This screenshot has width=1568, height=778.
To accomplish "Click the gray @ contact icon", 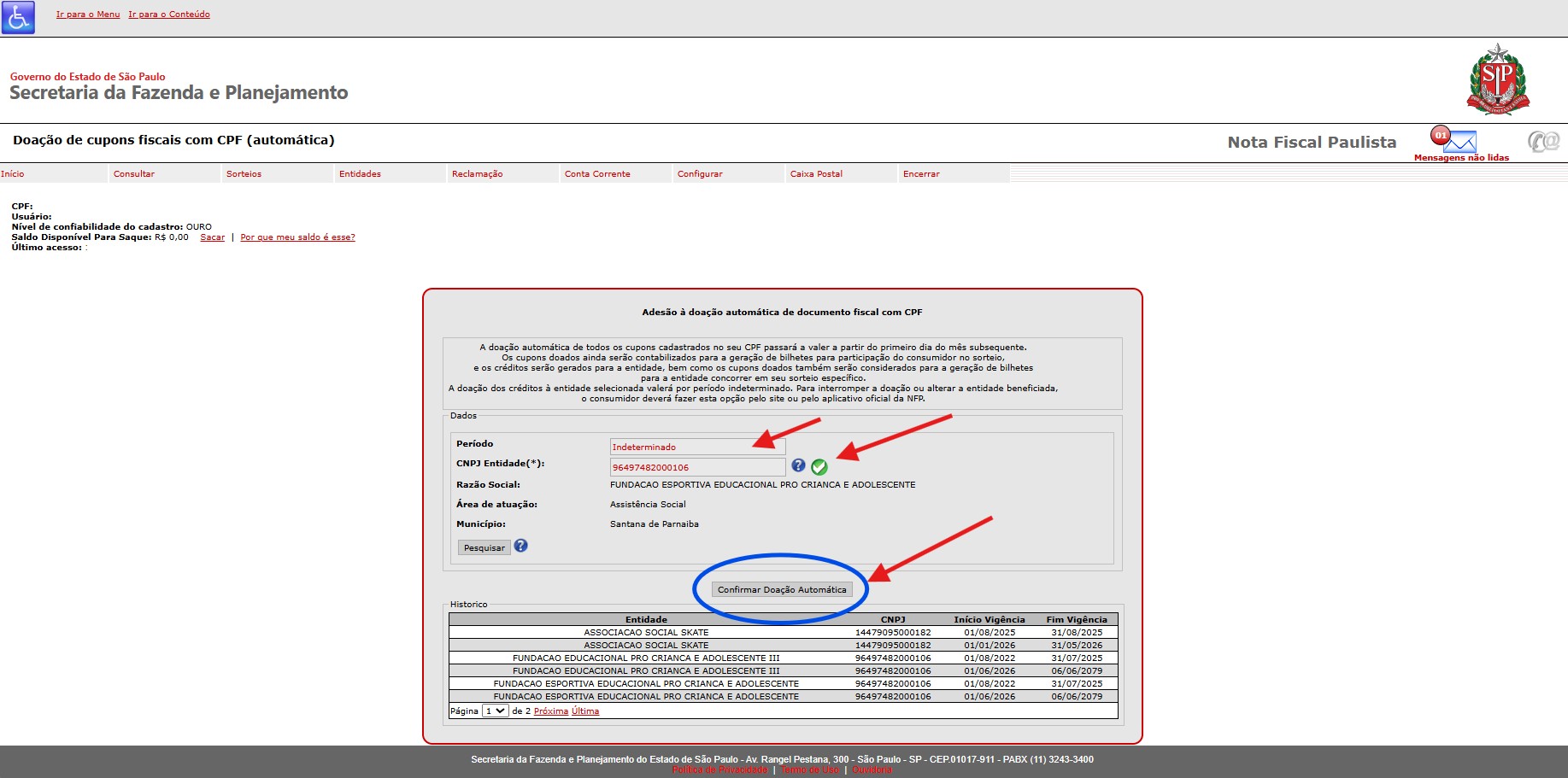I will pyautogui.click(x=1544, y=141).
